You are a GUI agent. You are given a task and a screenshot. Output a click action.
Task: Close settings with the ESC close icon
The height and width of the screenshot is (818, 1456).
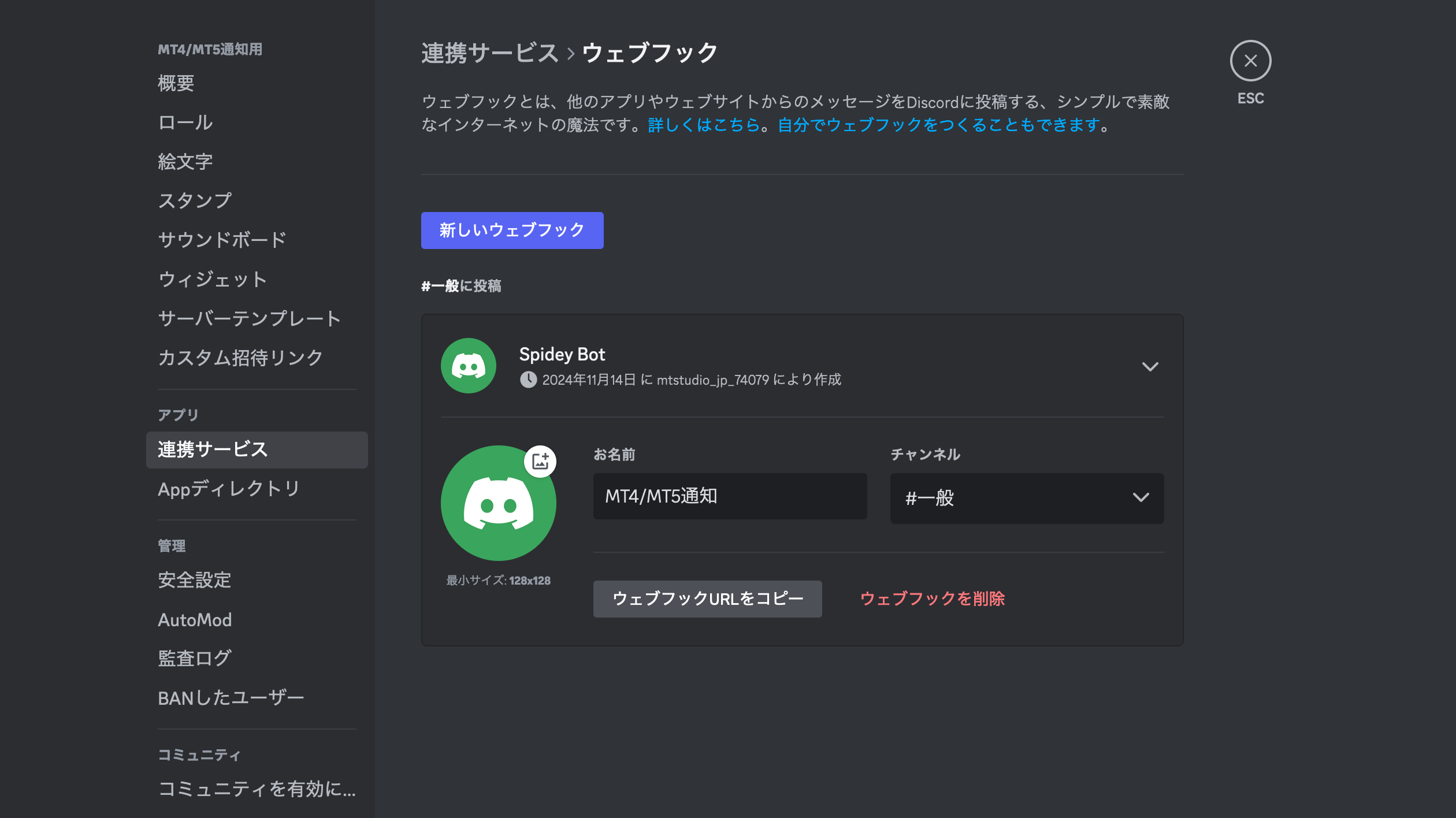(x=1250, y=61)
